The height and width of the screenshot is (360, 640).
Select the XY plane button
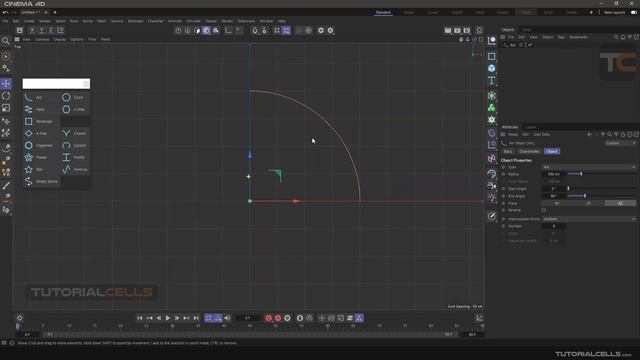tap(557, 203)
